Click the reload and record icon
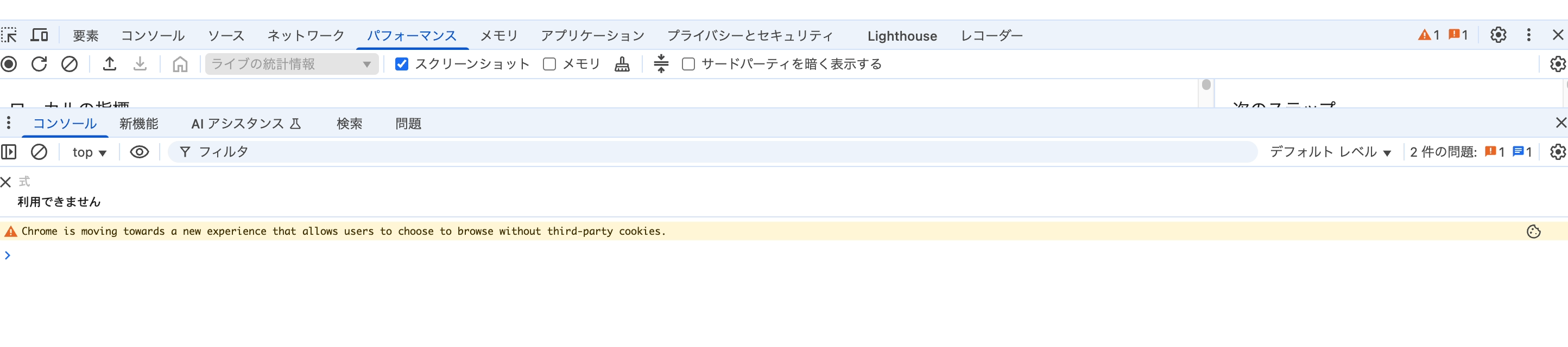This screenshot has height=347, width=1568. [39, 64]
